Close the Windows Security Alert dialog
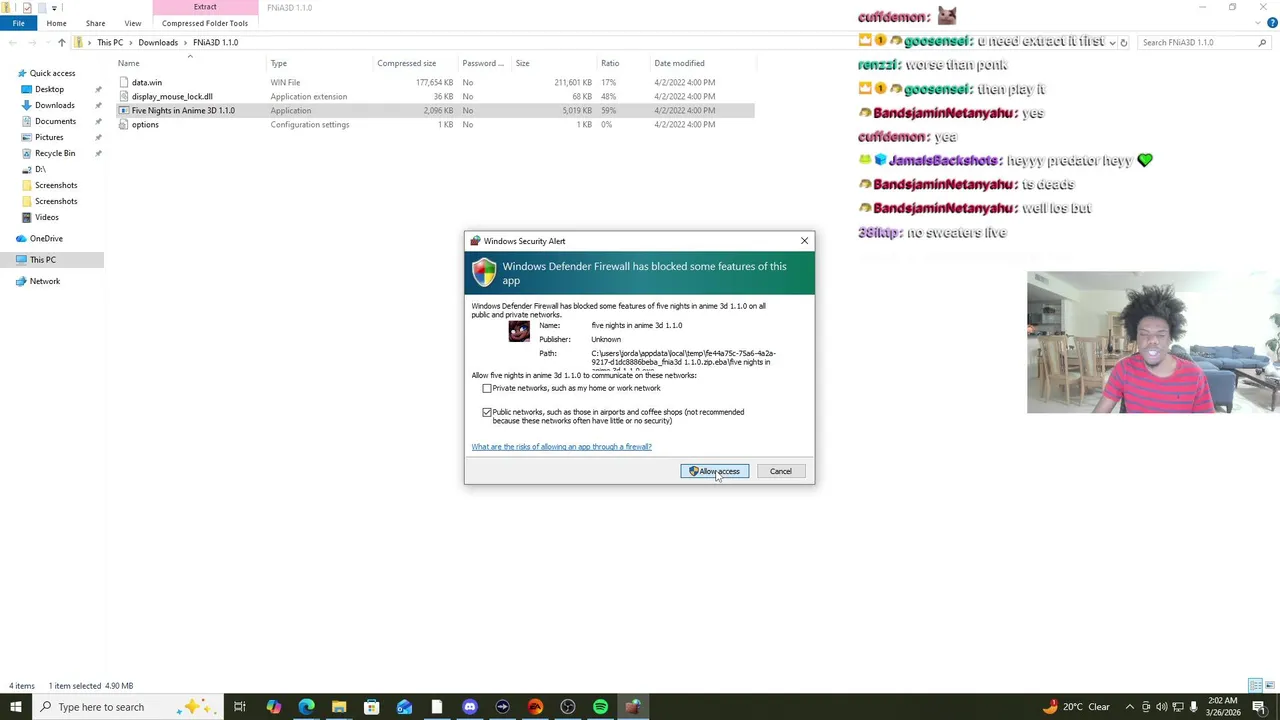The height and width of the screenshot is (720, 1280). 804,241
